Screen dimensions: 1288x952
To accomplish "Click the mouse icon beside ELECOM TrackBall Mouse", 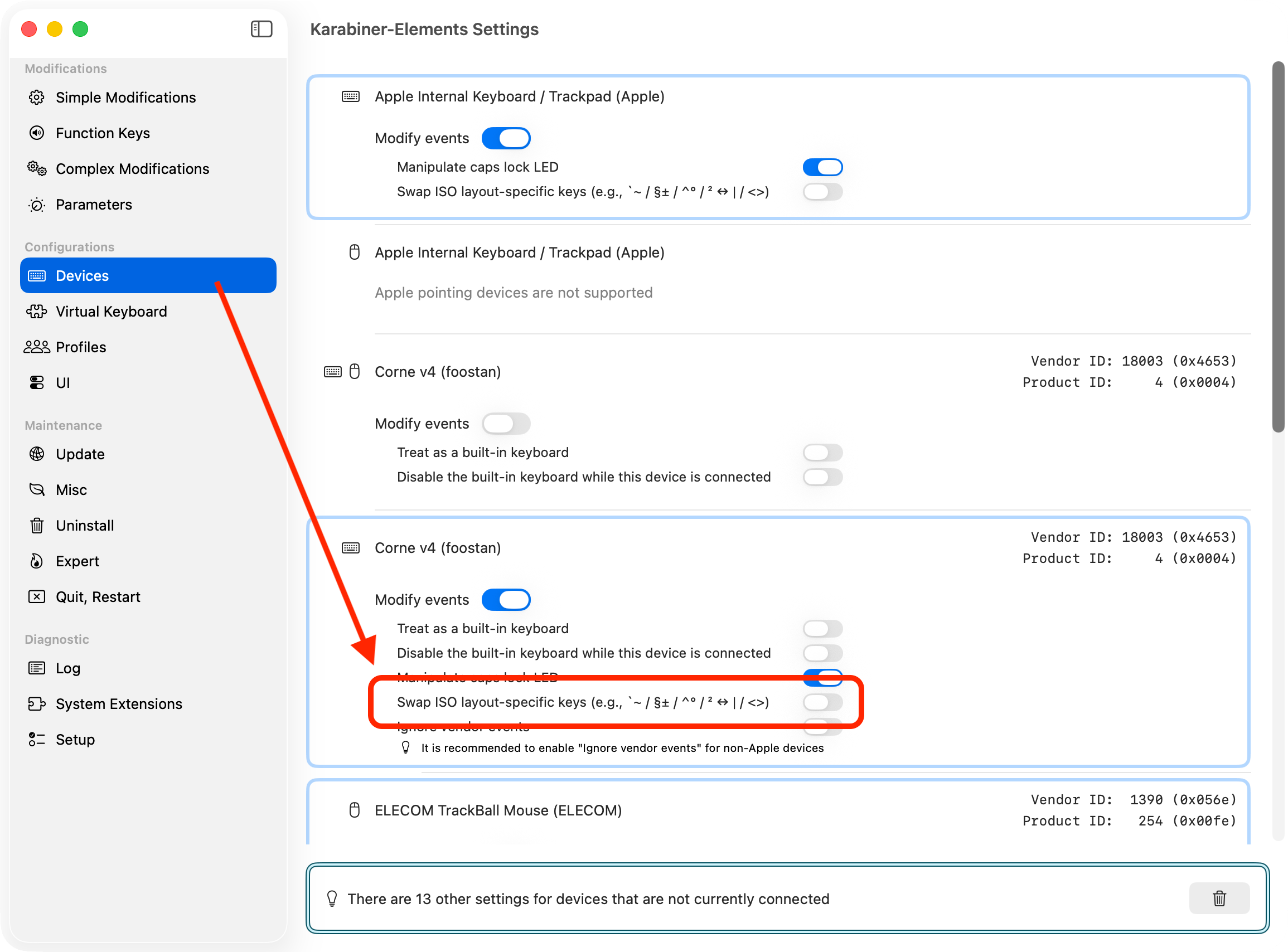I will pyautogui.click(x=355, y=810).
